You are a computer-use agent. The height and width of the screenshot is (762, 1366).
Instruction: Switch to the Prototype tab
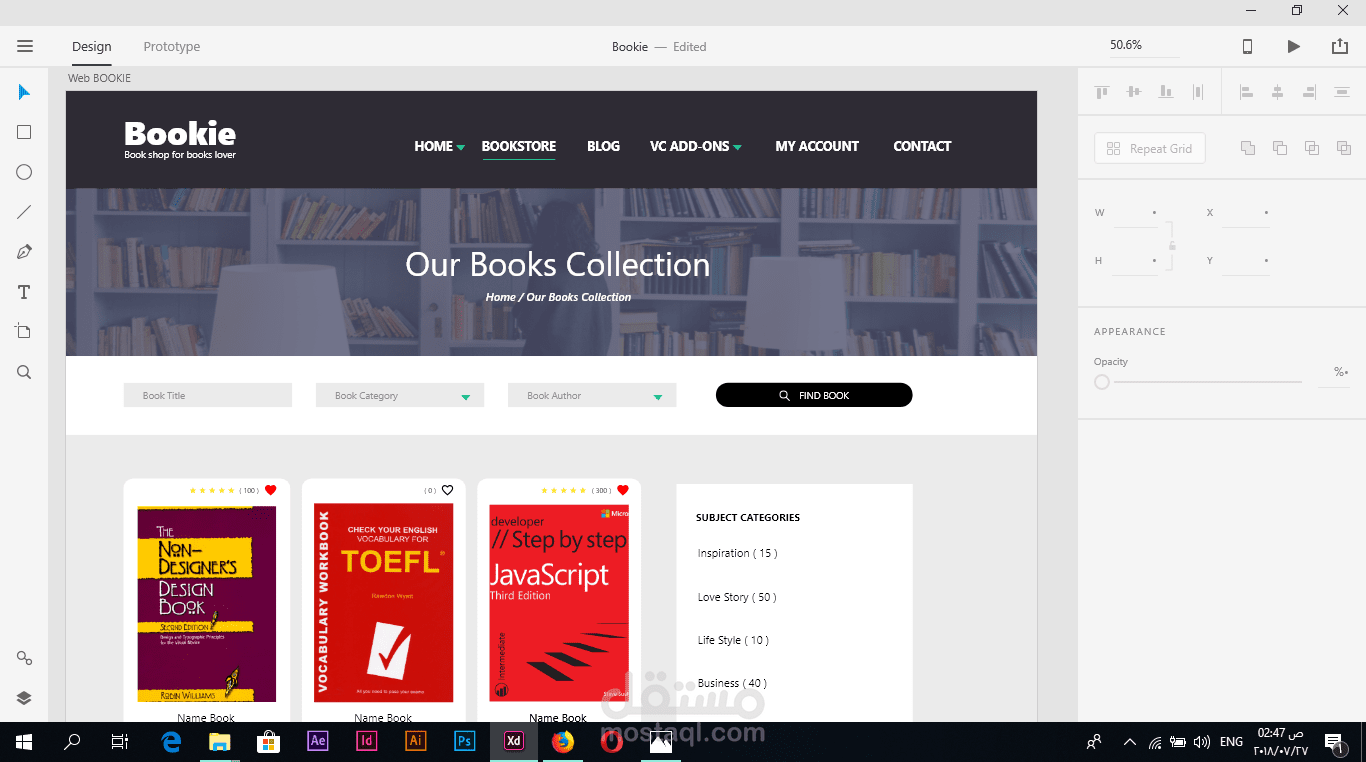coord(172,47)
